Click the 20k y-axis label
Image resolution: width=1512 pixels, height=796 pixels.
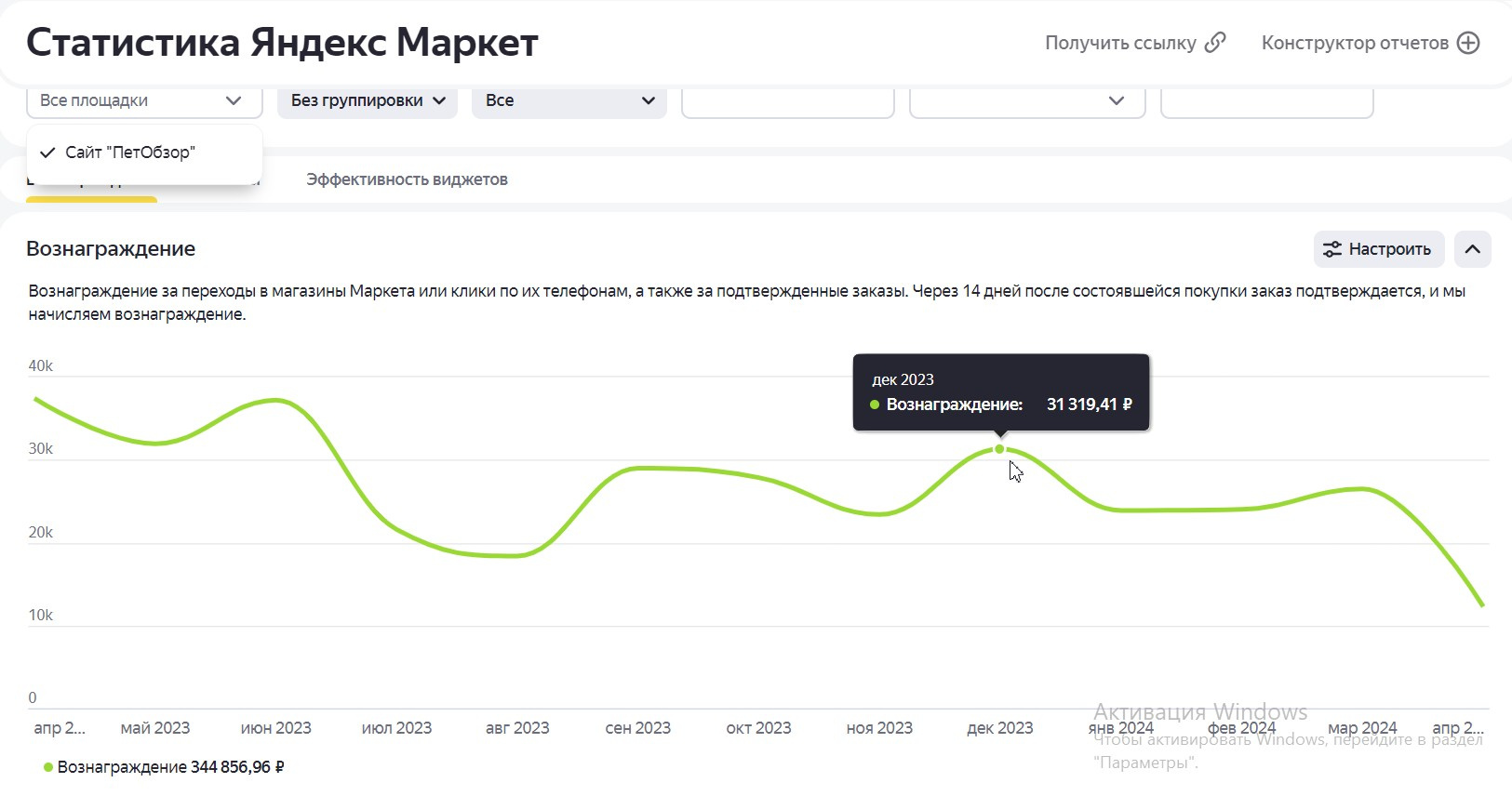(41, 533)
